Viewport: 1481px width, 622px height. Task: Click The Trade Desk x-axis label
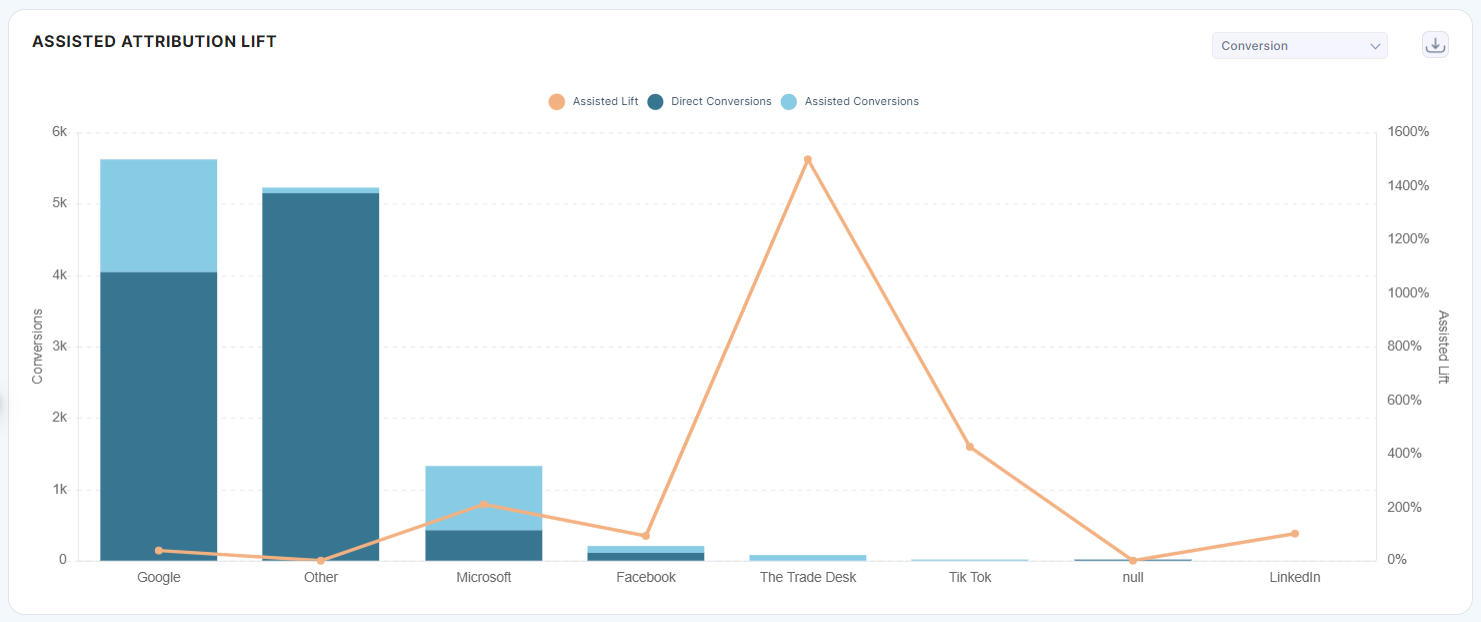pos(808,577)
